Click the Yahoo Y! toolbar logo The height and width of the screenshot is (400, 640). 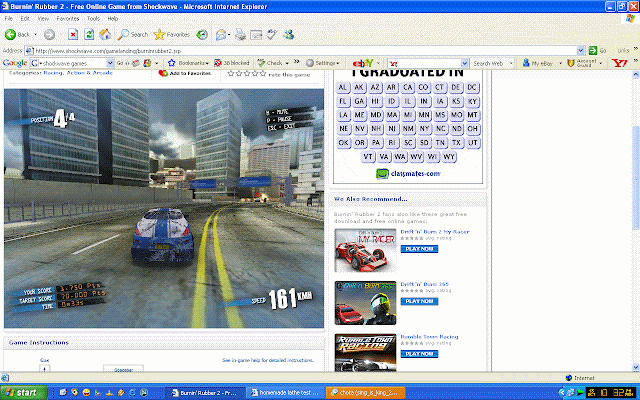(x=619, y=63)
